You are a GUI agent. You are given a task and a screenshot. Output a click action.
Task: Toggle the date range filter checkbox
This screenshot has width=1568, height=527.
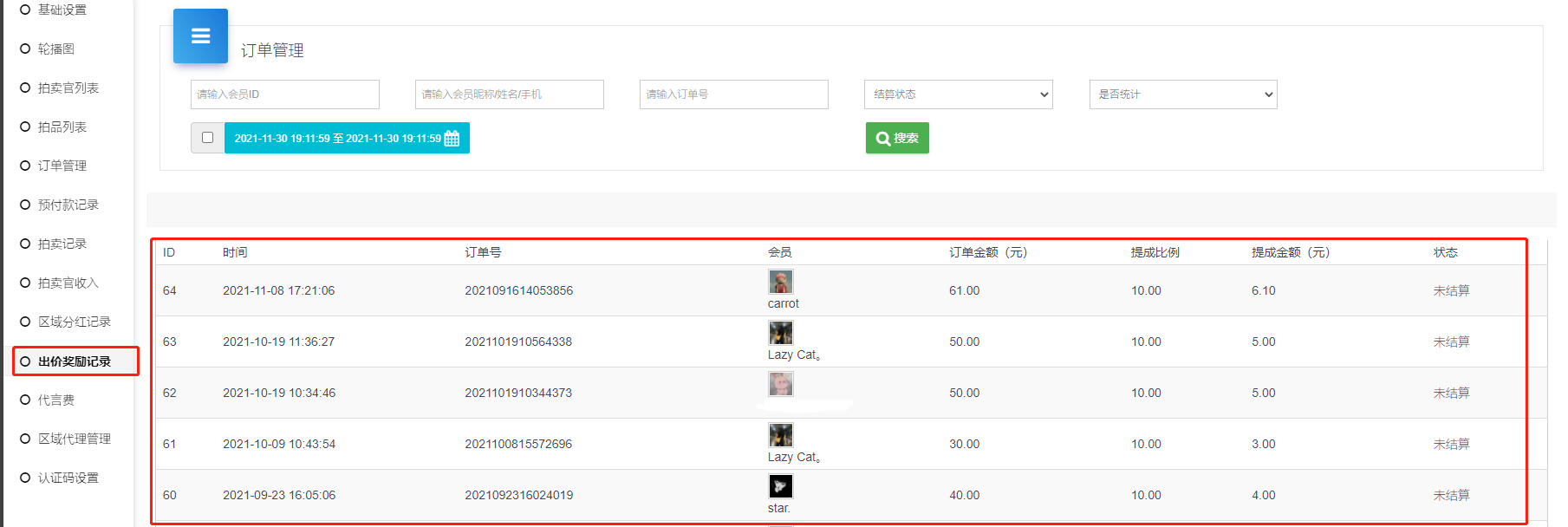(x=207, y=138)
